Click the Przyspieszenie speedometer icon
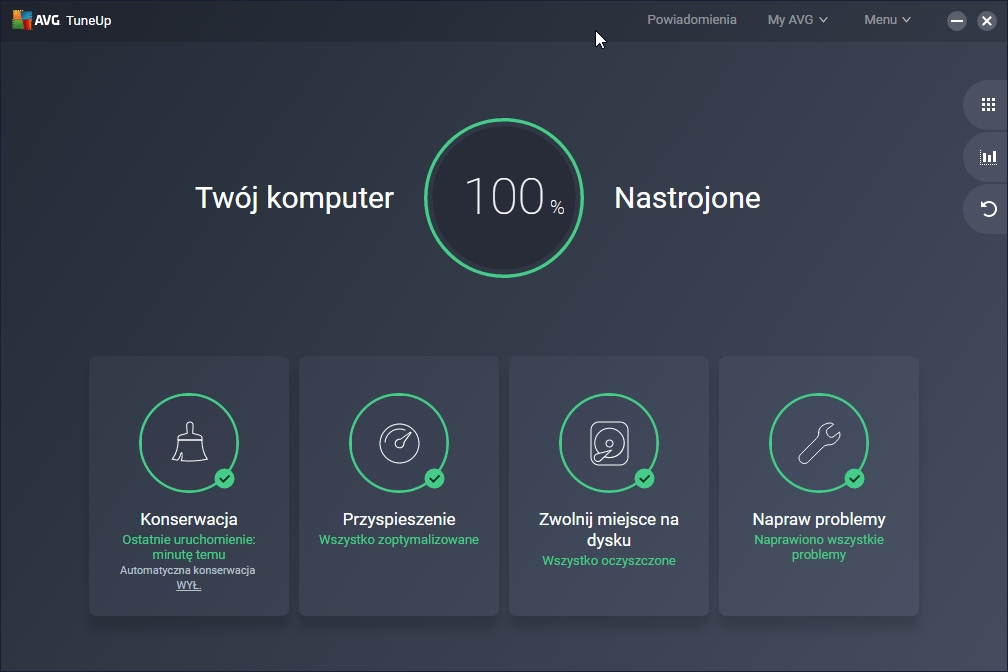 [x=399, y=442]
